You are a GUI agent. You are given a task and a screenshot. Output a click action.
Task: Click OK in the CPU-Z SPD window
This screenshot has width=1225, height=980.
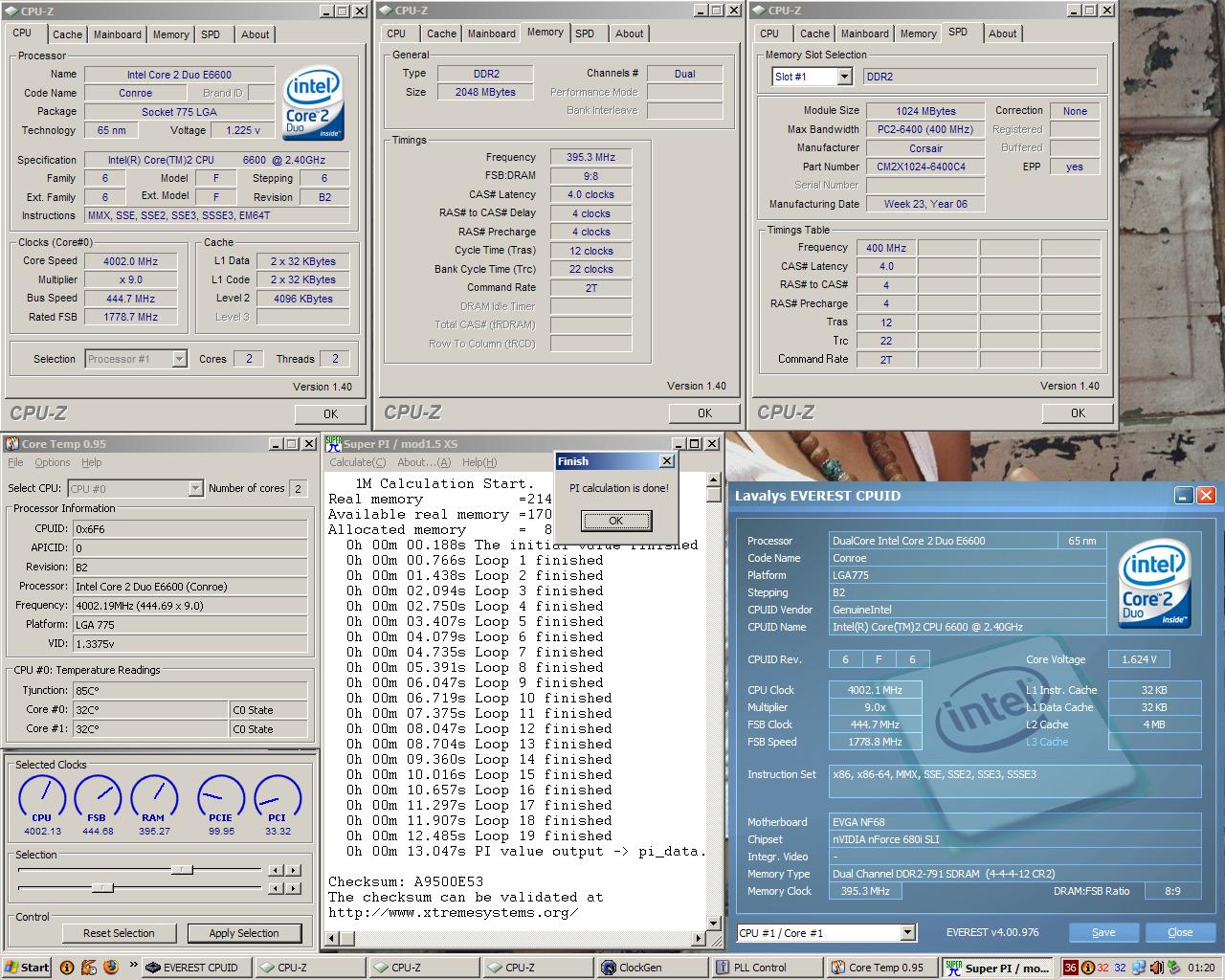(1078, 412)
